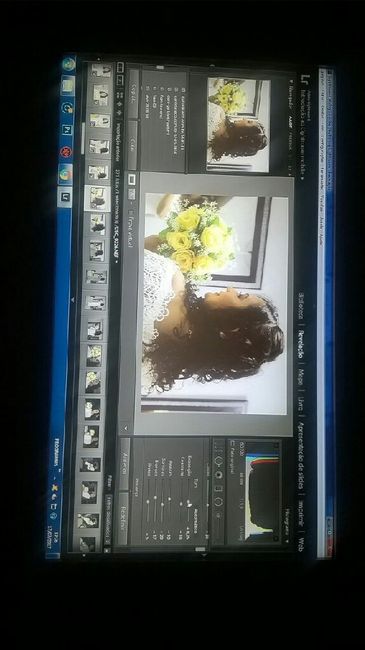The width and height of the screenshot is (365, 650).
Task: Open toolbar content triangle menu
Action: 126,428
